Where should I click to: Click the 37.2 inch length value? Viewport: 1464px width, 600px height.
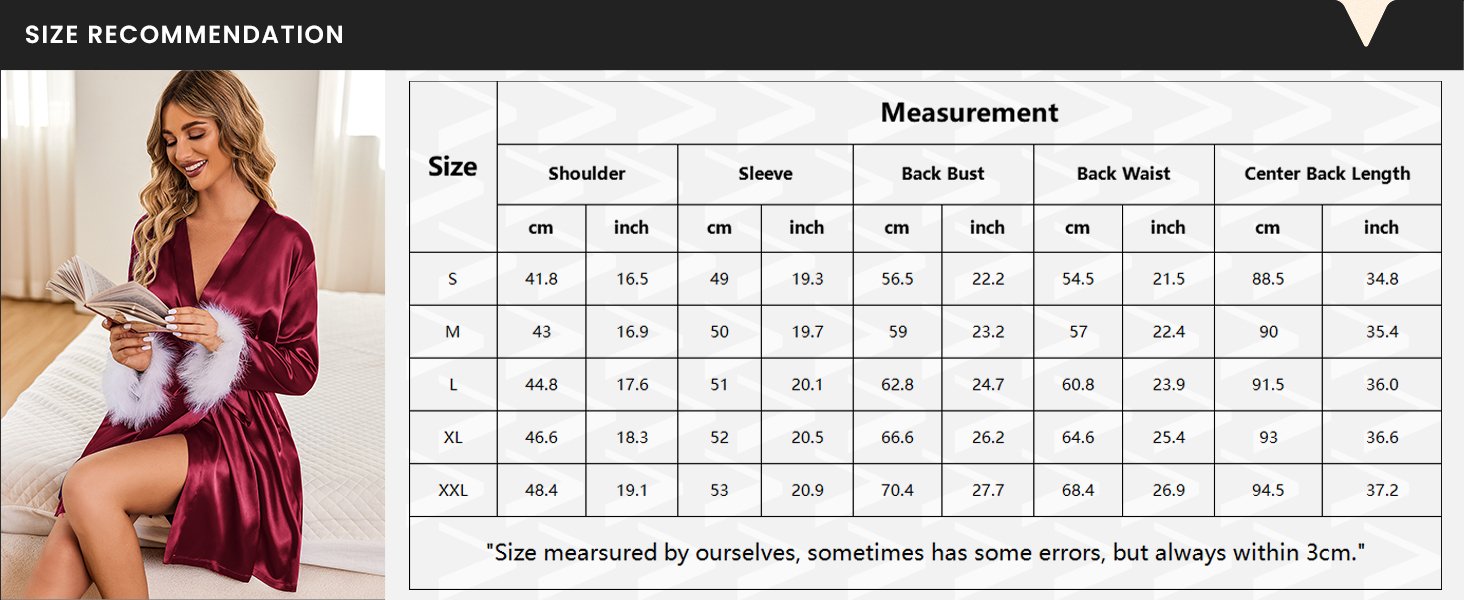pyautogui.click(x=1382, y=491)
